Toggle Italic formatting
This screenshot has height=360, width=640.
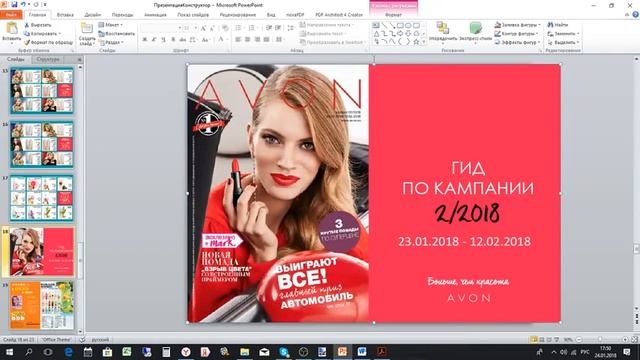pos(154,40)
